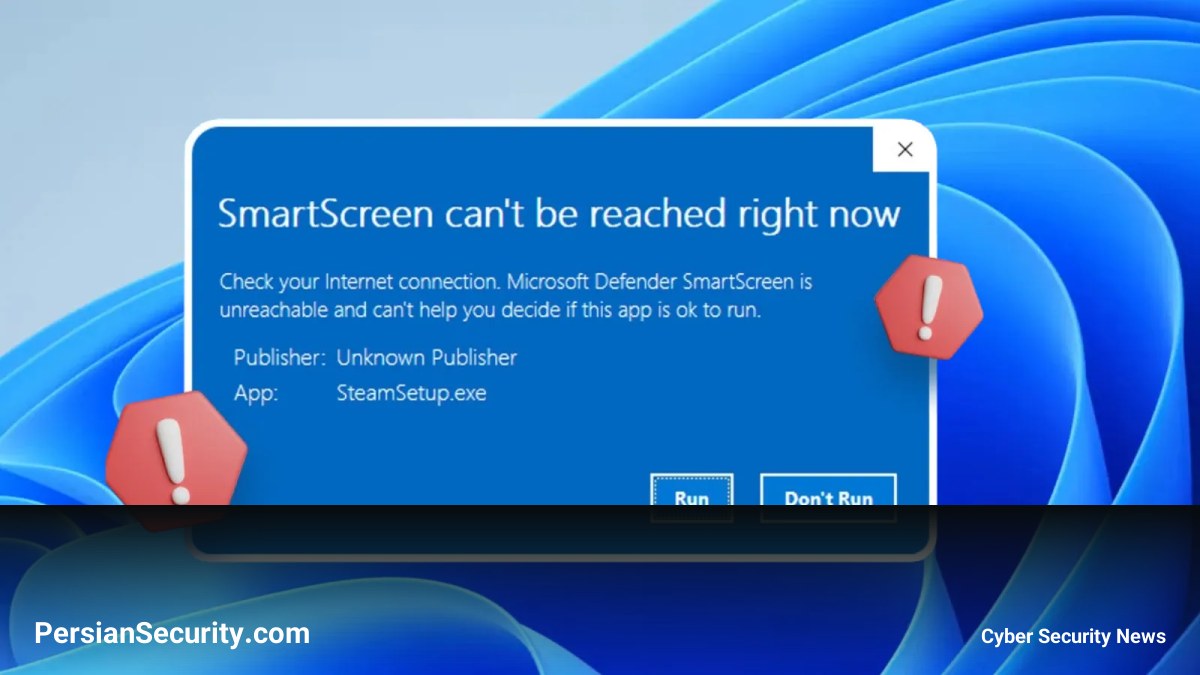Click the Run button
The width and height of the screenshot is (1200, 675).
(691, 497)
